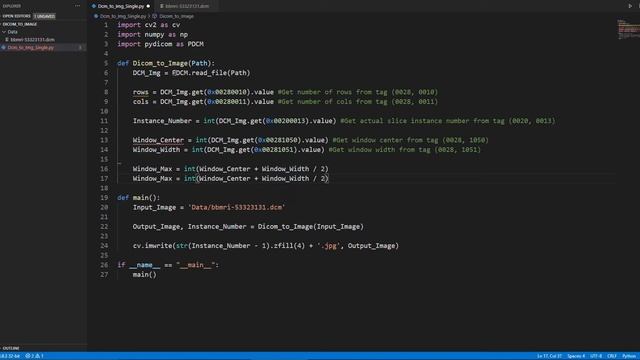Select Dcm_to_Img_Single.py in Explorer tree

click(x=31, y=47)
